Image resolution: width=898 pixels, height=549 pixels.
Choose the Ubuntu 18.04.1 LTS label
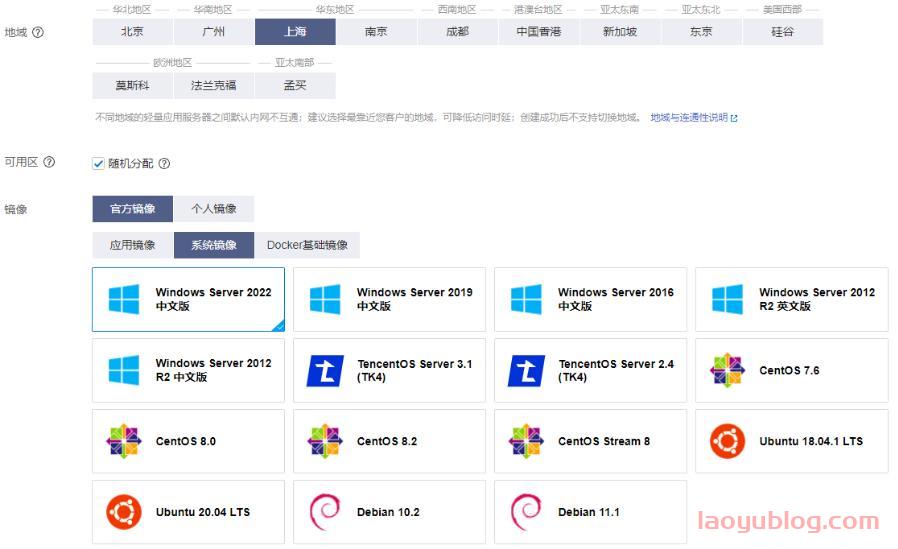pyautogui.click(x=811, y=441)
